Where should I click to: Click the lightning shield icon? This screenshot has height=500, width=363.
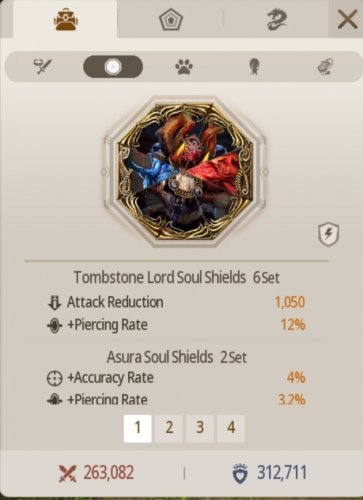[x=328, y=235]
